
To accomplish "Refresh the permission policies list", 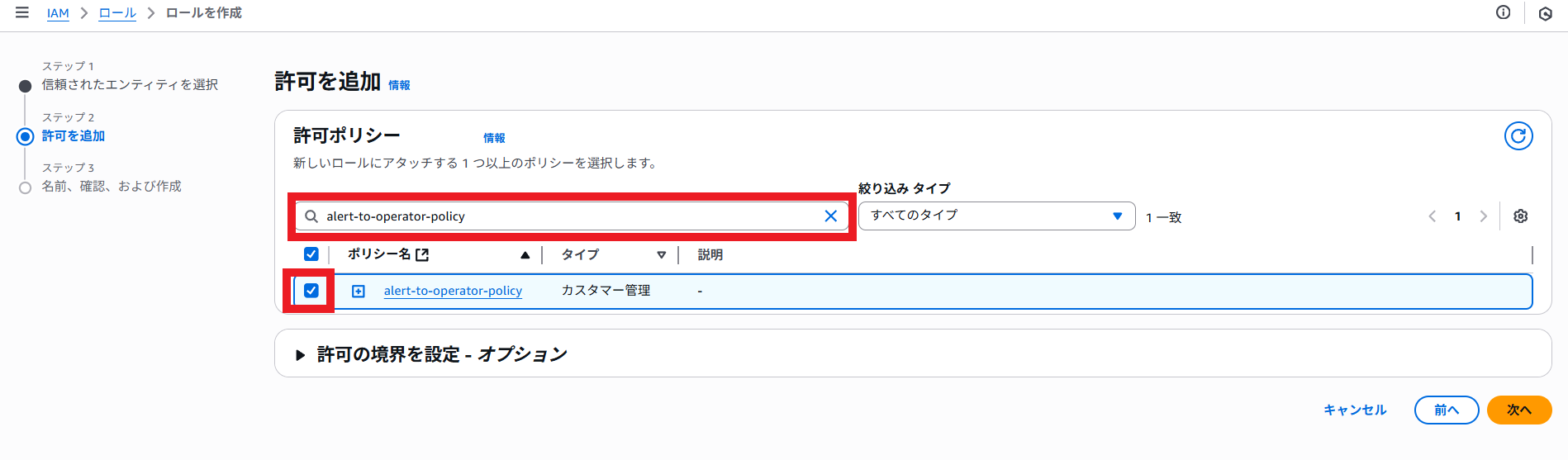I will [x=1518, y=136].
